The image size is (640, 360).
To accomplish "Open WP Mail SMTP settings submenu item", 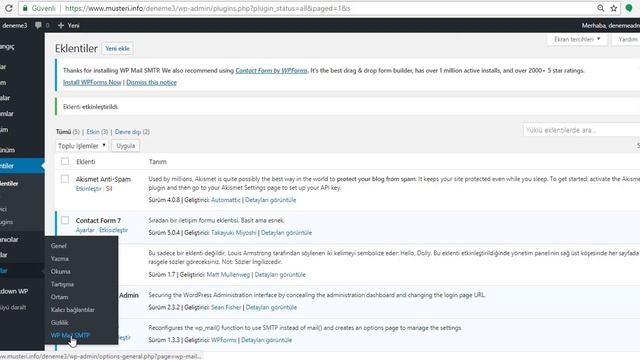I will (x=70, y=335).
